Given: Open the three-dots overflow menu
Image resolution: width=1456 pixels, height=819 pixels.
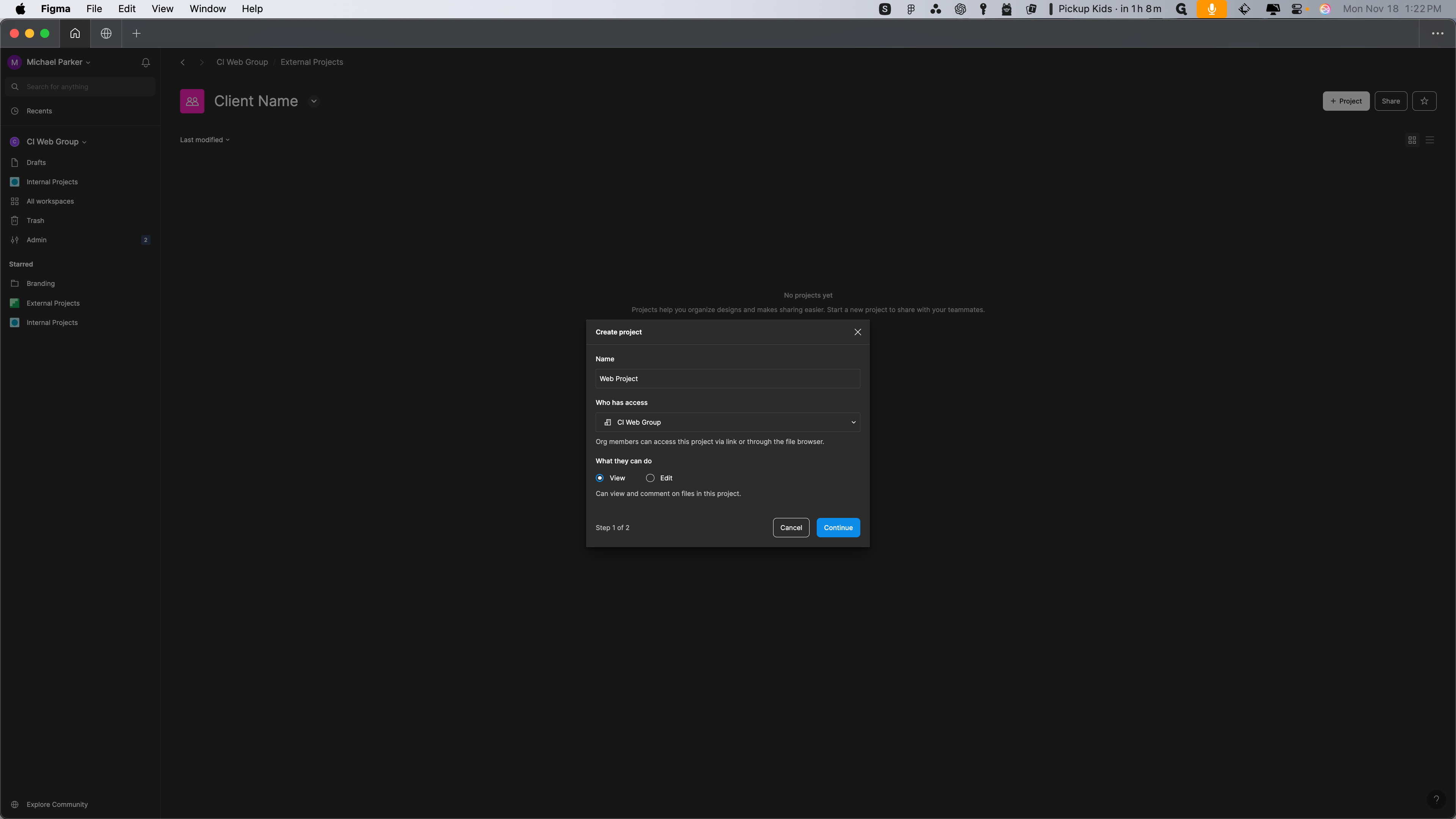Looking at the screenshot, I should [x=1437, y=33].
